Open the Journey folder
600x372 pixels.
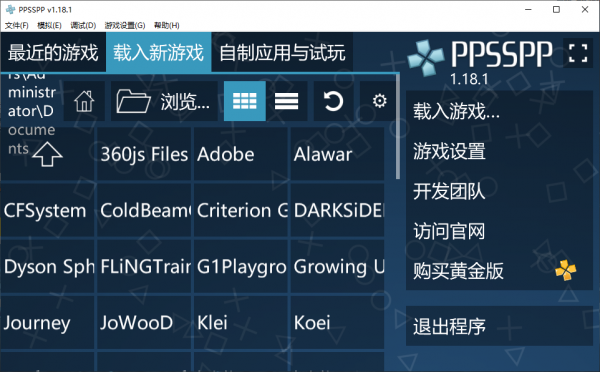[x=47, y=323]
